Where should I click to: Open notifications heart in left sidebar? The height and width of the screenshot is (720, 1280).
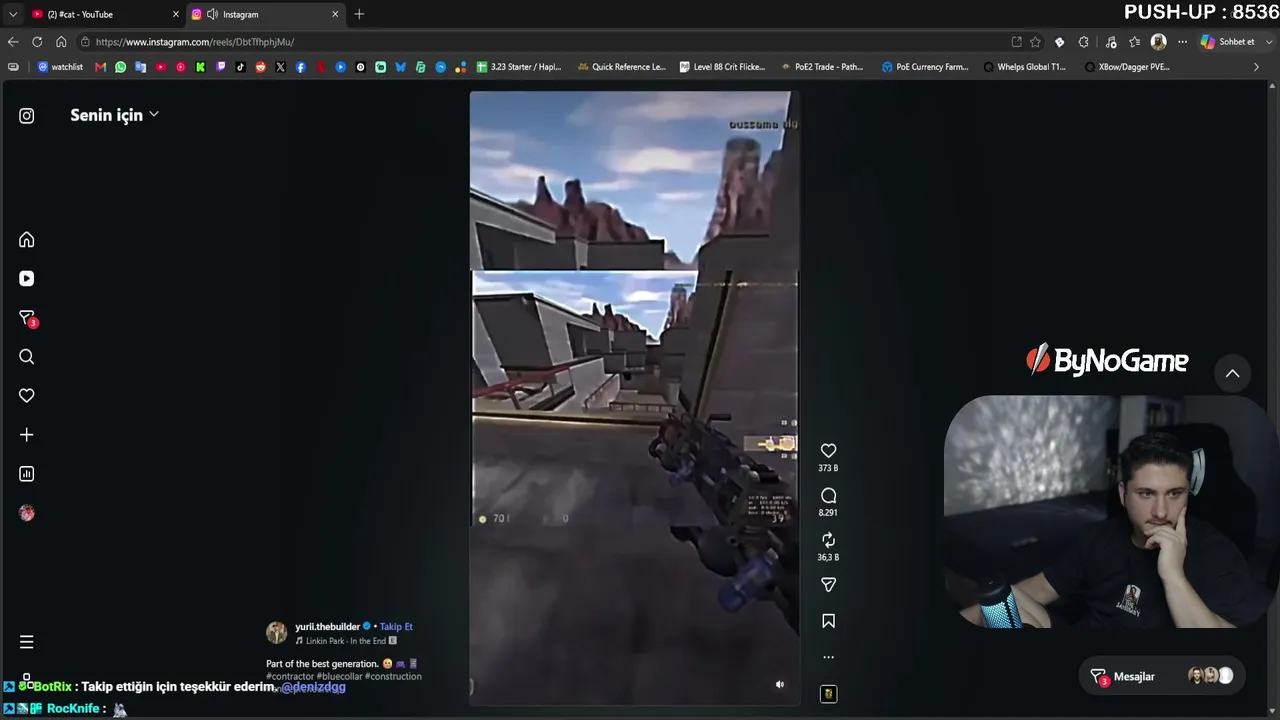pos(27,396)
